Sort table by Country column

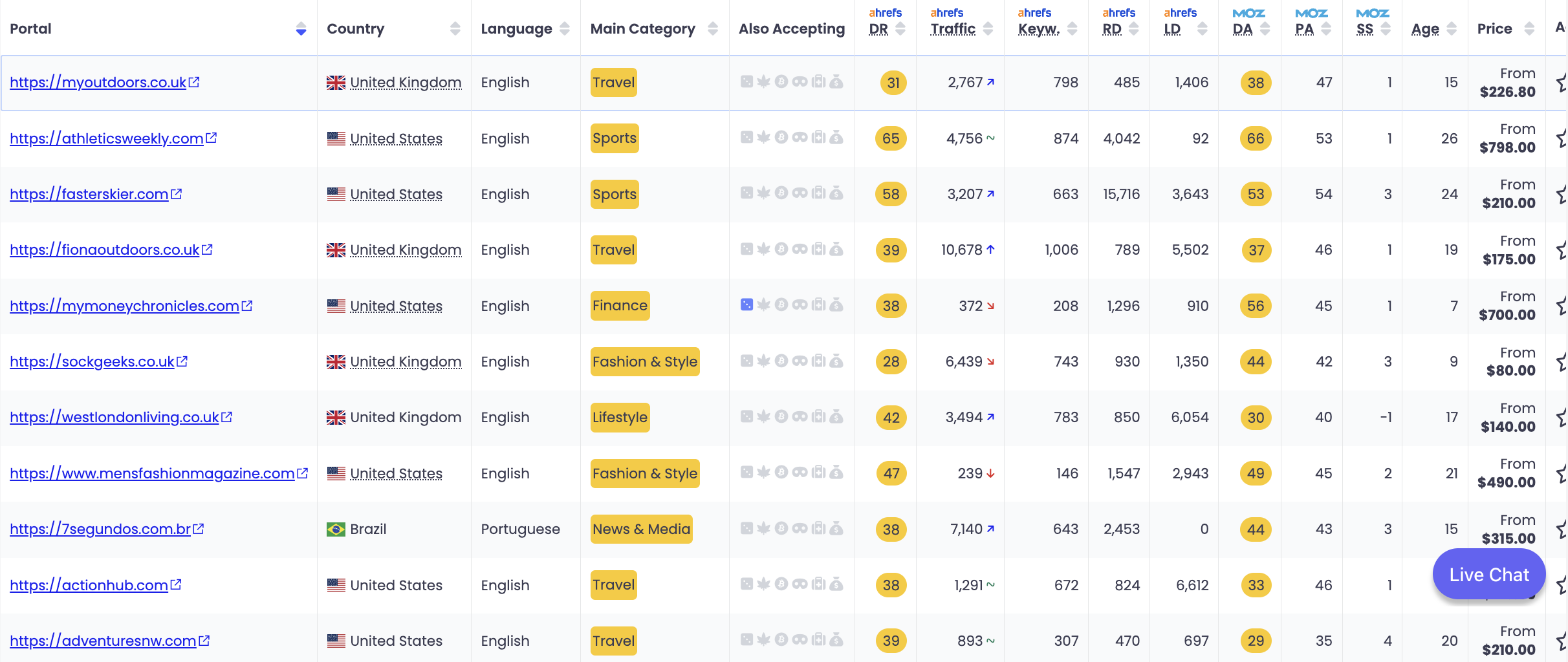click(455, 28)
